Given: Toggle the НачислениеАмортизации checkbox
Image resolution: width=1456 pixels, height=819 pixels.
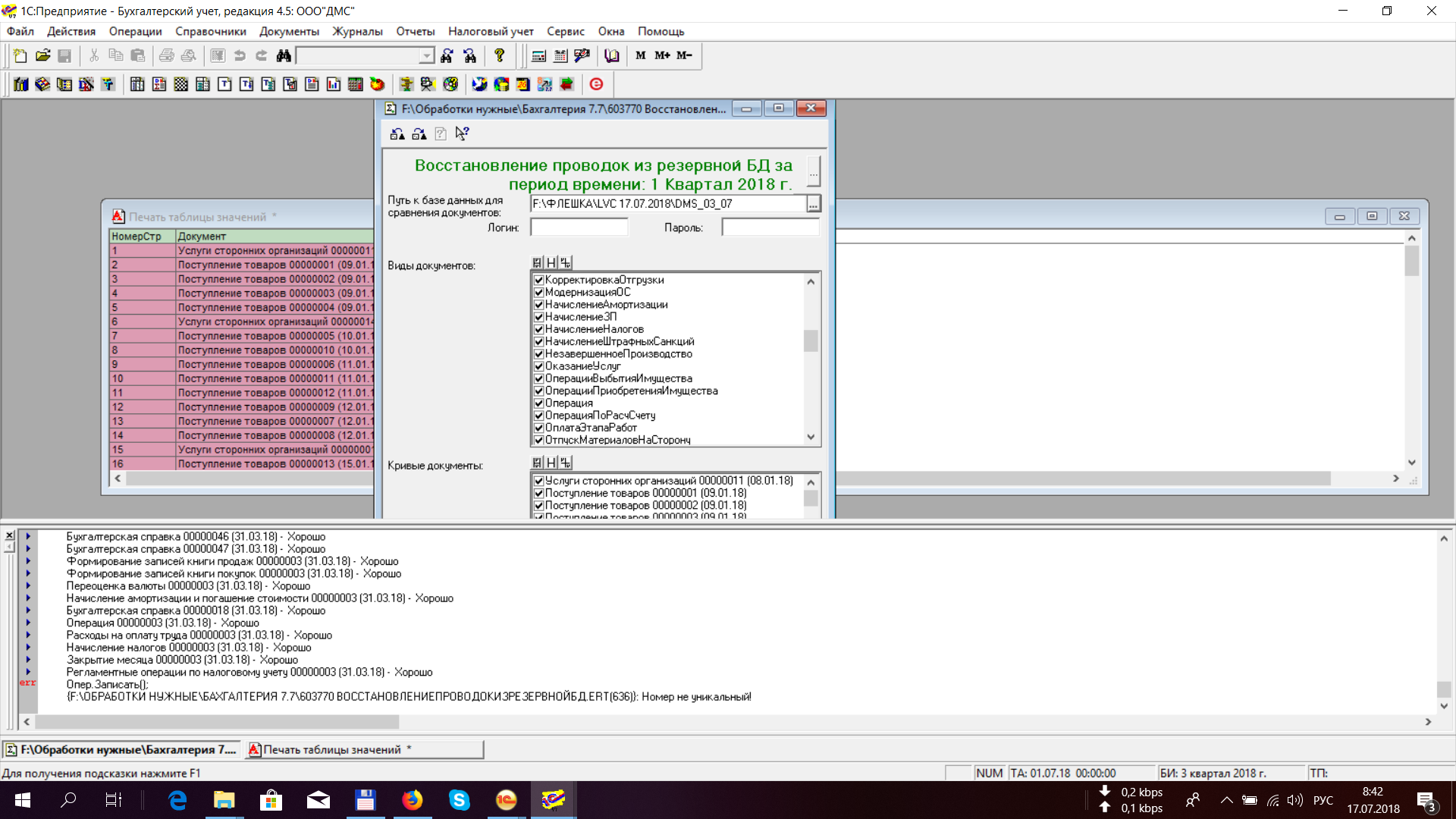Looking at the screenshot, I should click(x=539, y=305).
